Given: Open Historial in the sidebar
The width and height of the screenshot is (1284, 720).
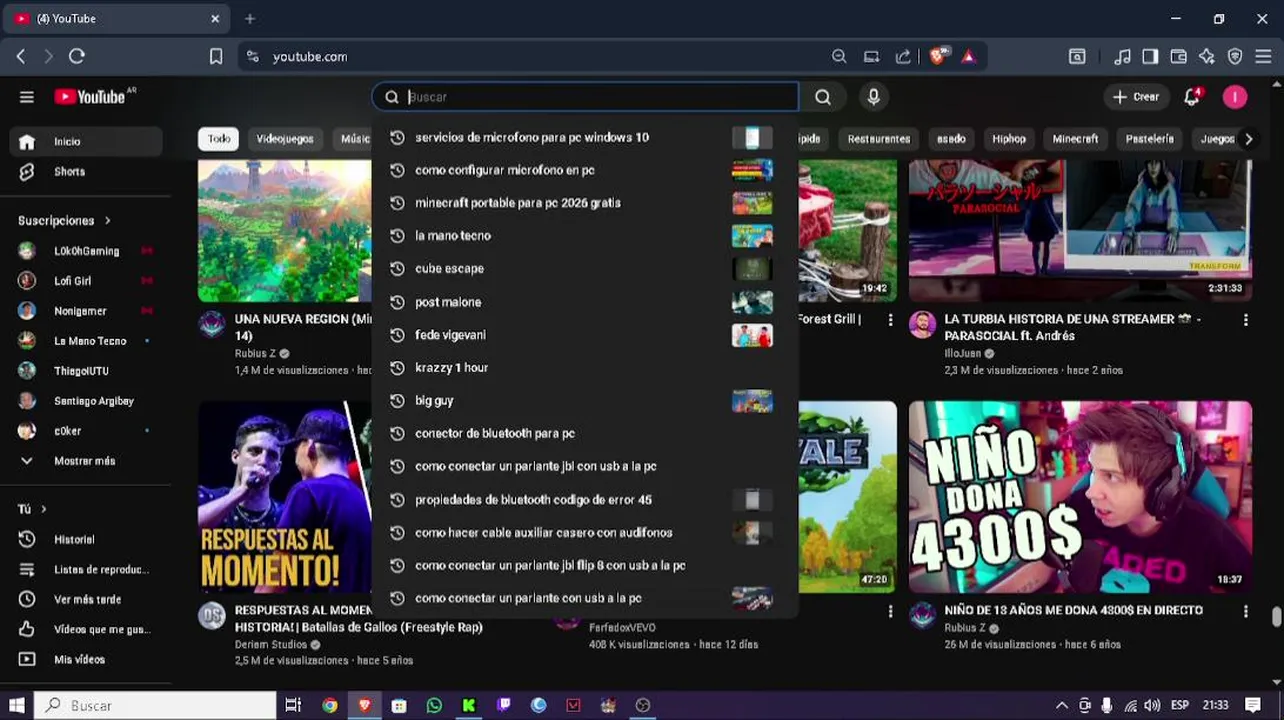Looking at the screenshot, I should (86, 540).
